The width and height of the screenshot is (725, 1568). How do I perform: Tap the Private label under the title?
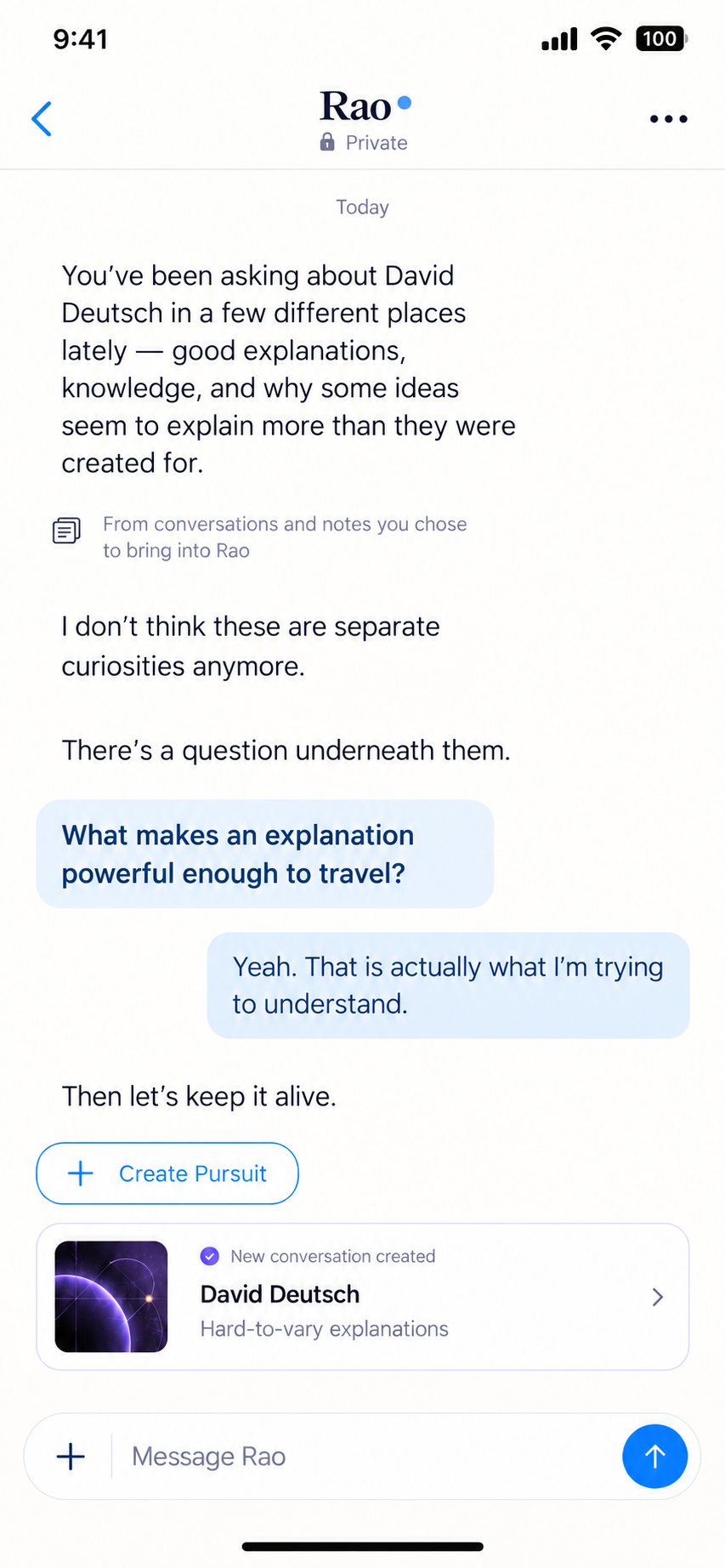coord(377,143)
